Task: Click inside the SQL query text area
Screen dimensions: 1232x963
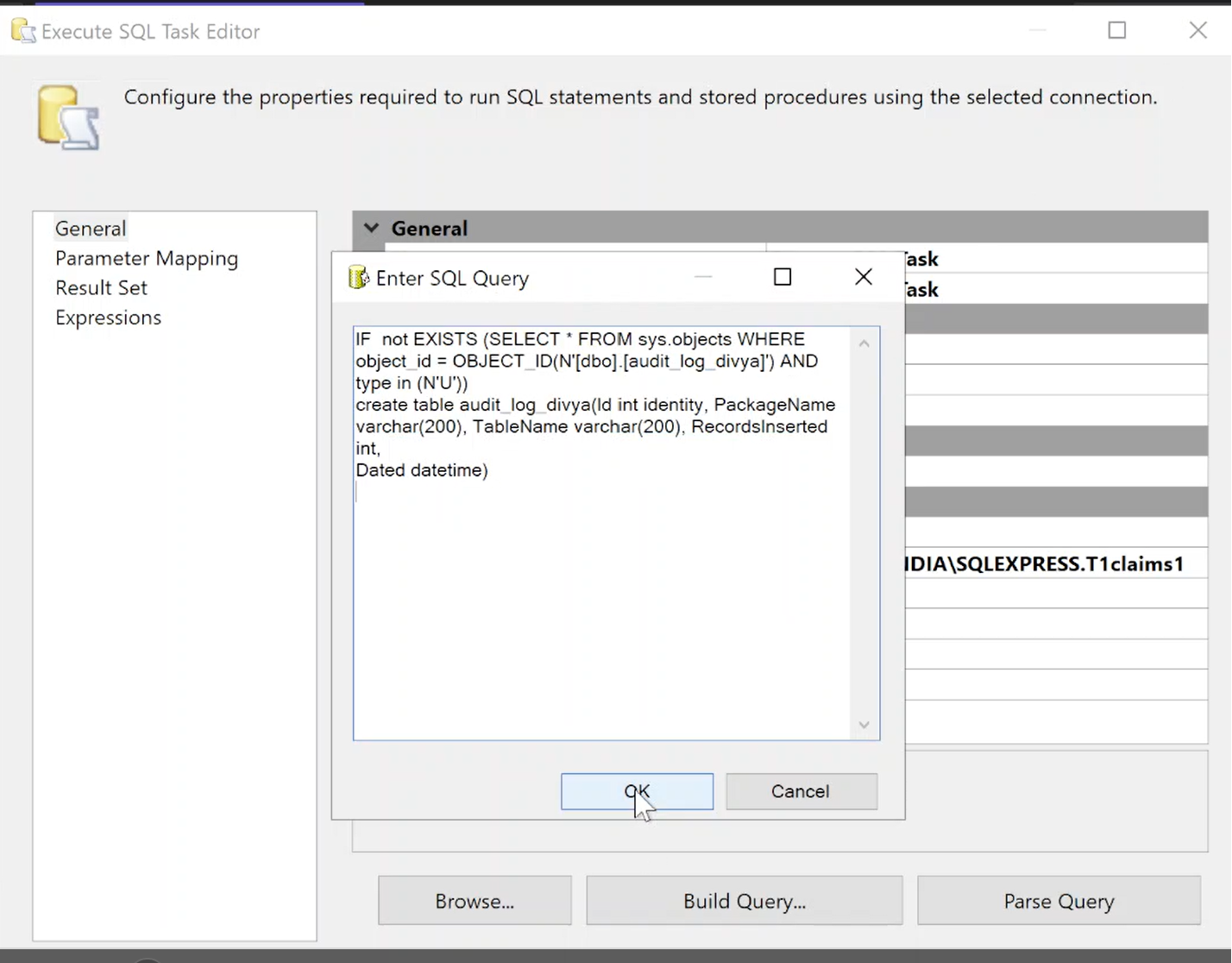Action: 601,533
